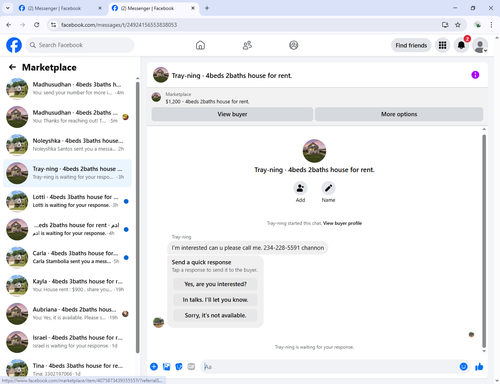Open the tab search dropdown
This screenshot has height=384, width=500.
(8, 8)
